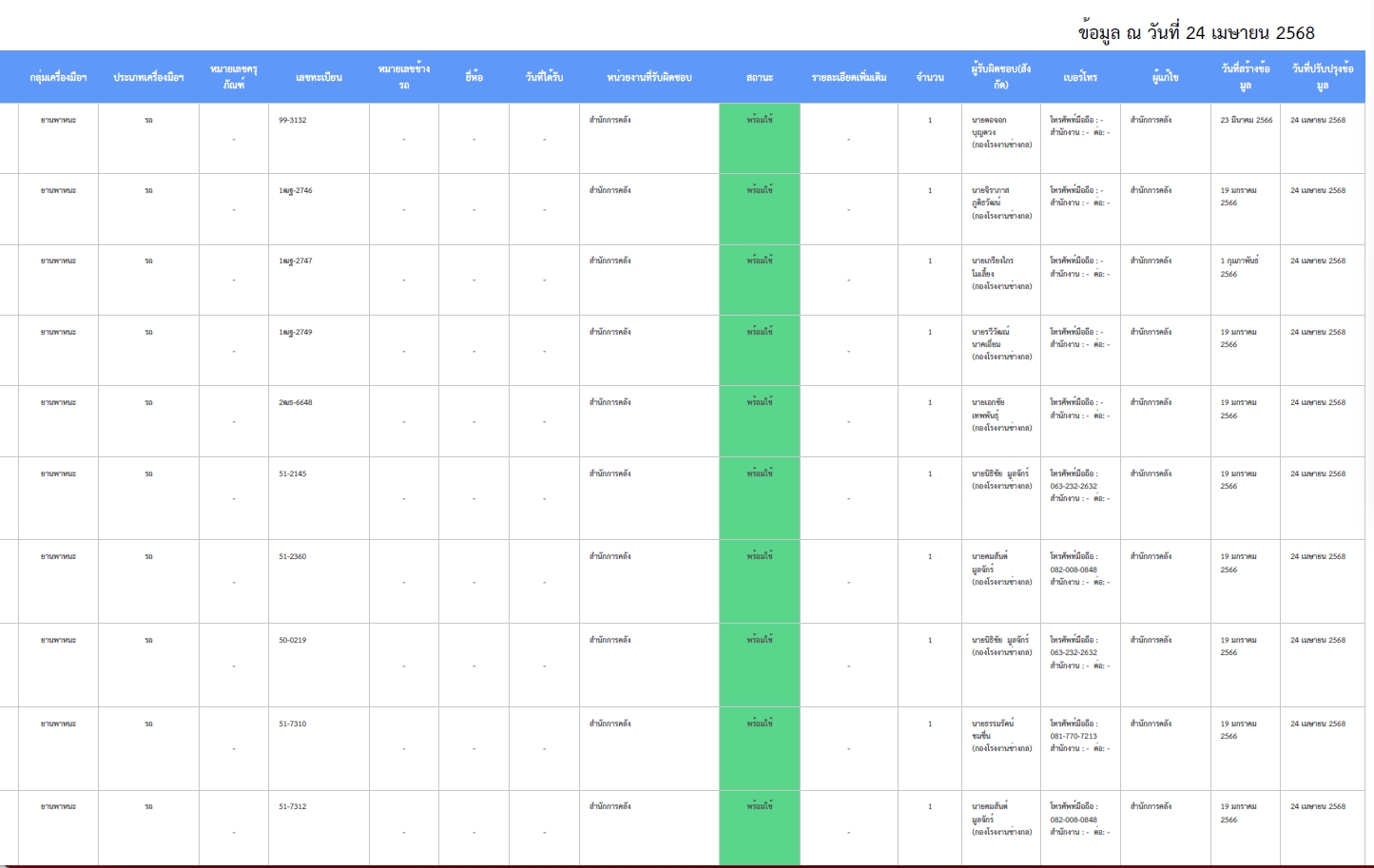
Task: Click vehicle type 'รถ' in row 51-7310
Action: pos(148,723)
